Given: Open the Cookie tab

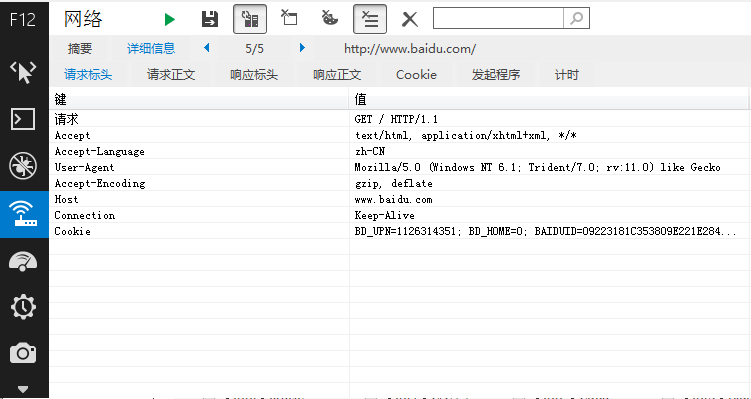Looking at the screenshot, I should (x=416, y=75).
